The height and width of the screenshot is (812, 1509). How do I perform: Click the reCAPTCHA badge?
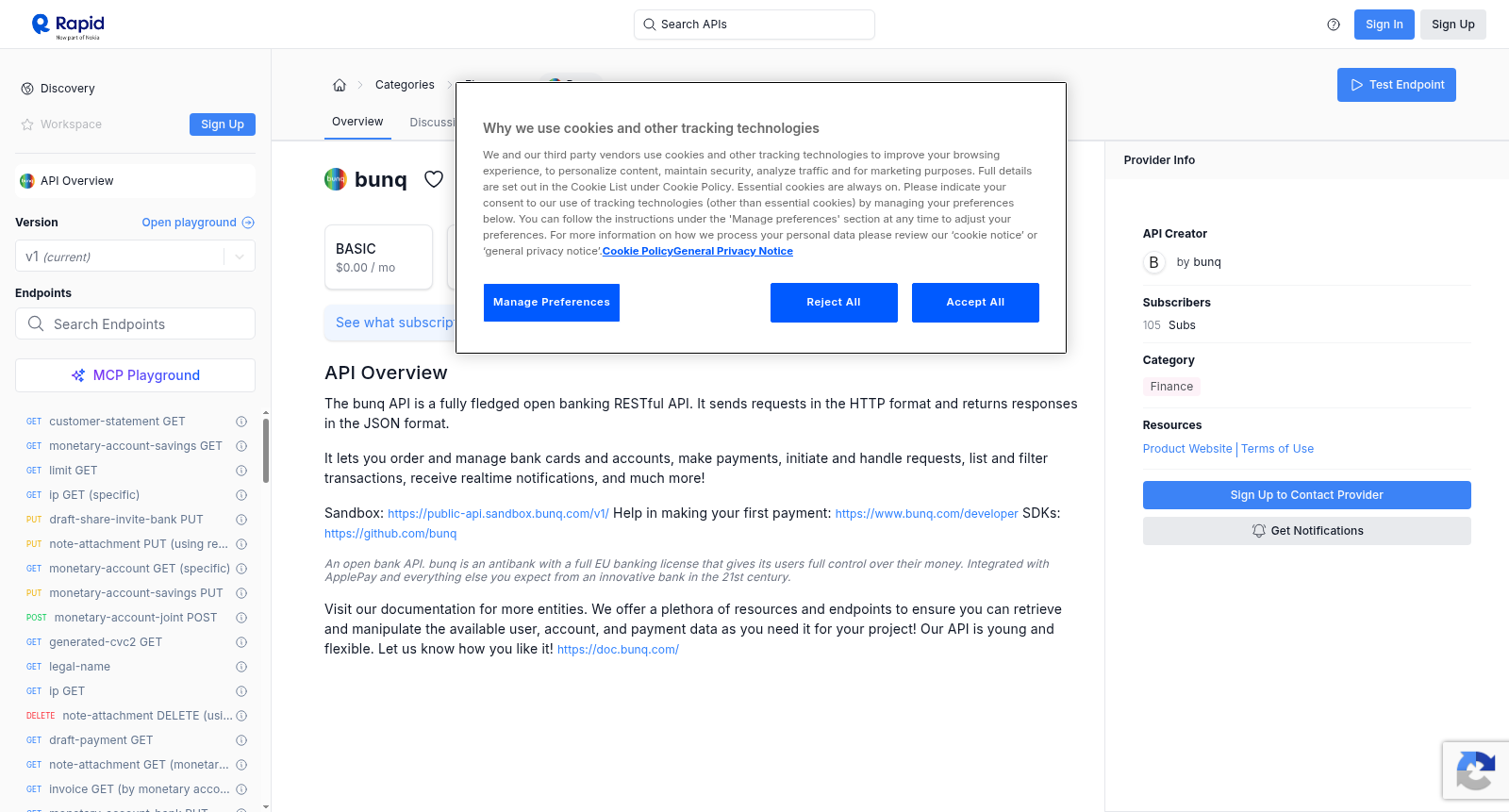[x=1475, y=771]
